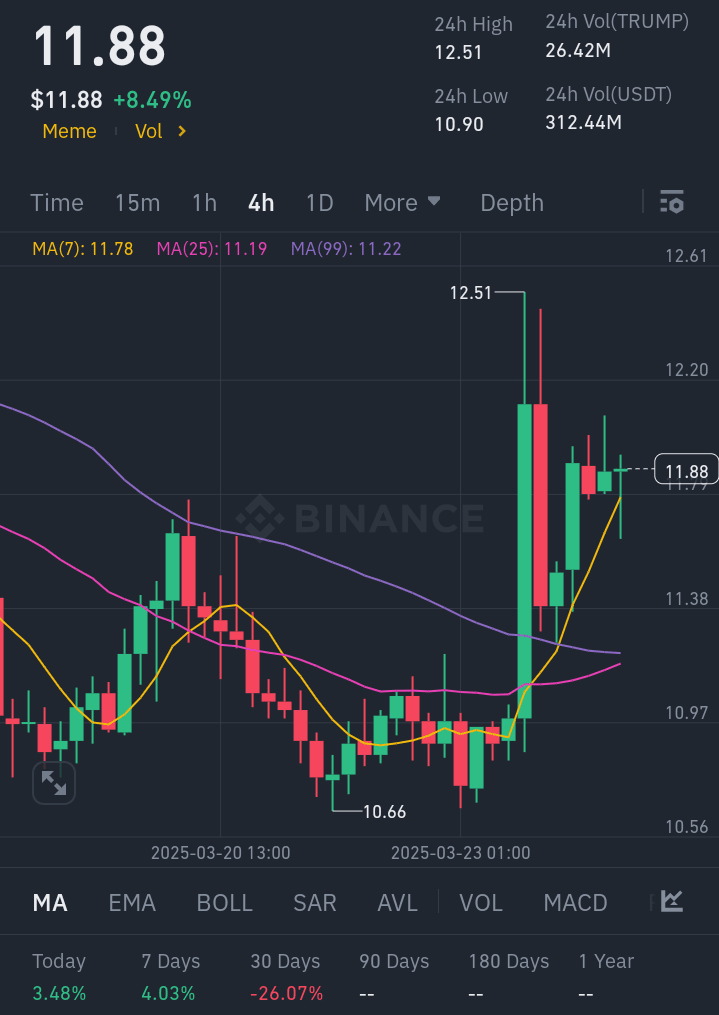Open chart settings icon

[672, 202]
